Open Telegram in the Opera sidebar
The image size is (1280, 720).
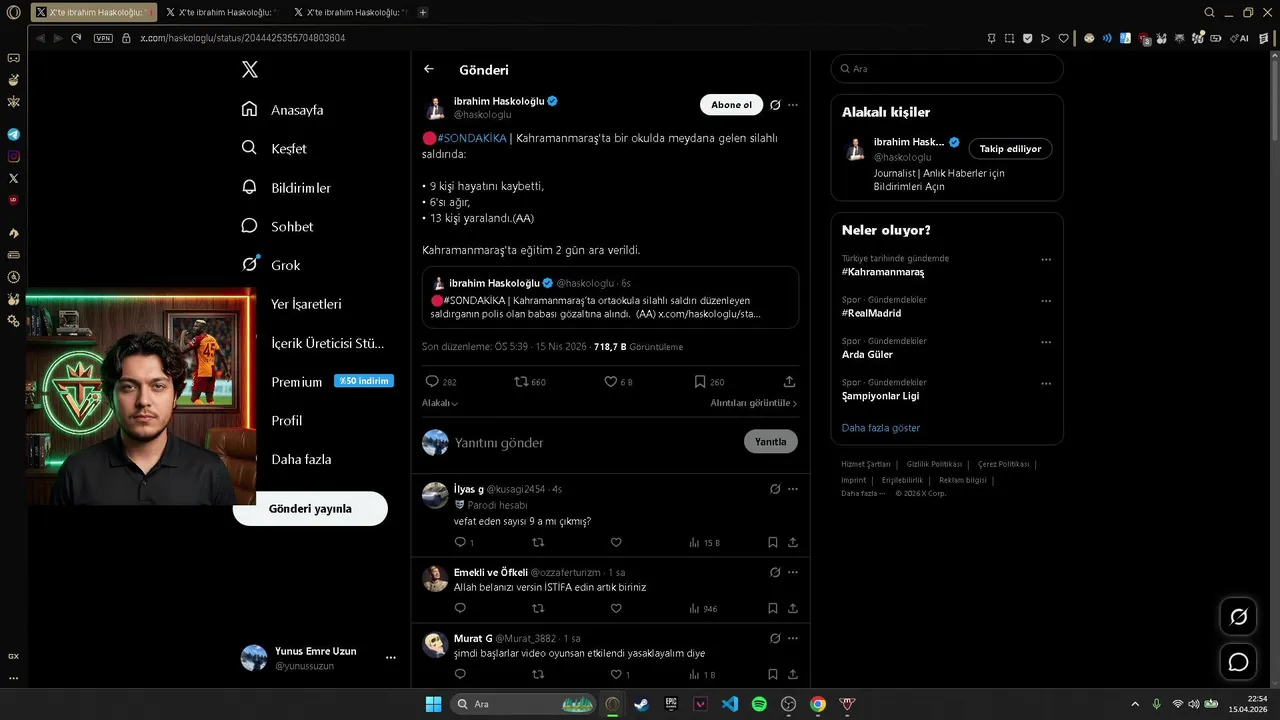[13, 134]
